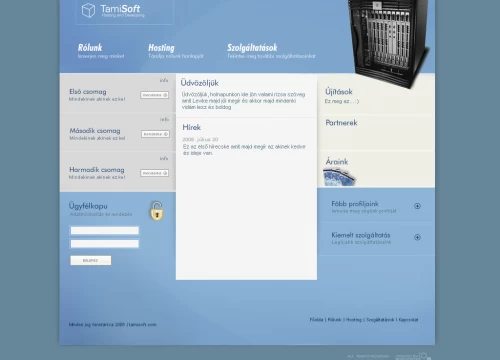The height and width of the screenshot is (360, 500).
Task: Click the Második csomag package title
Action: click(95, 131)
